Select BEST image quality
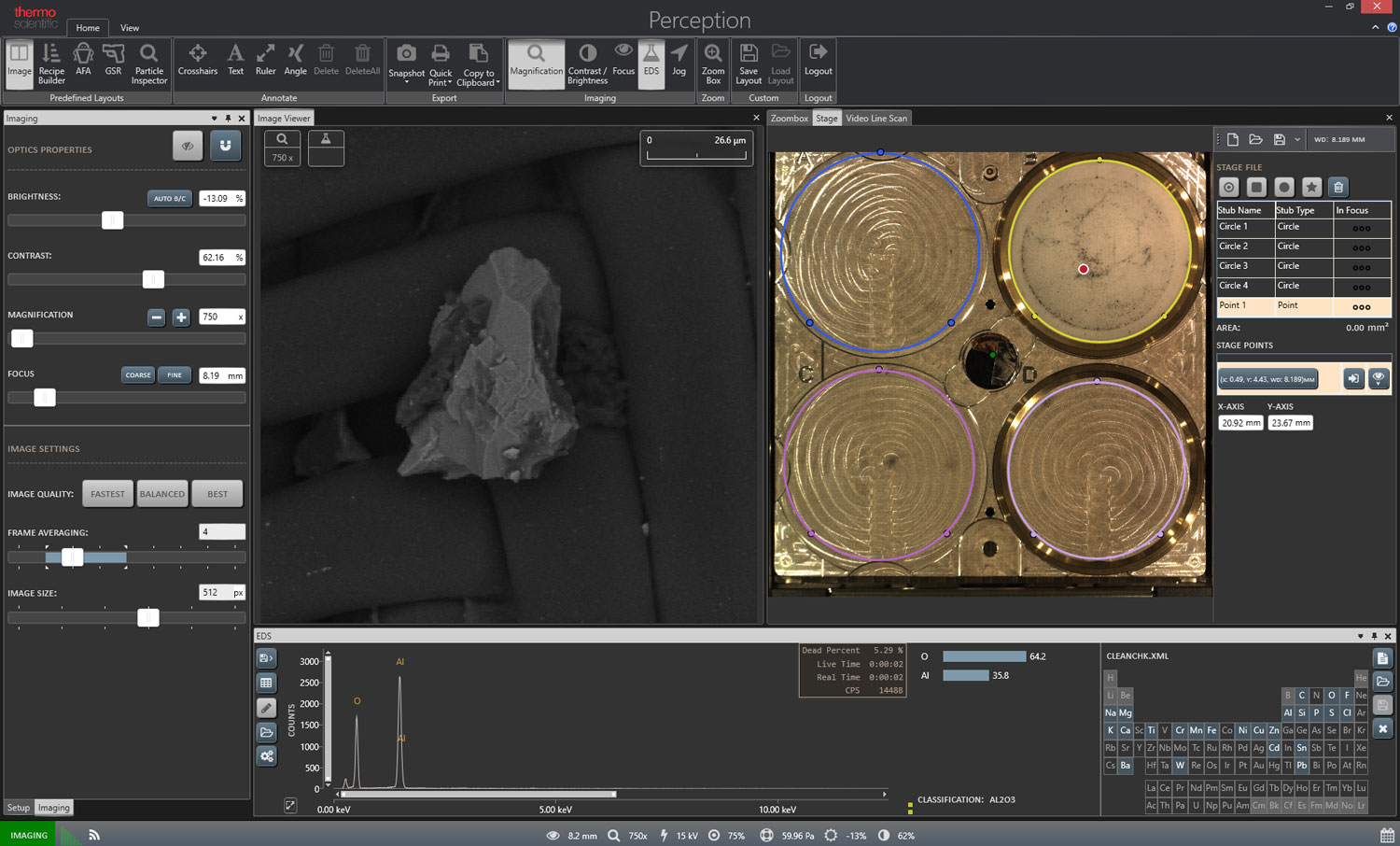The image size is (1400, 846). pos(217,494)
